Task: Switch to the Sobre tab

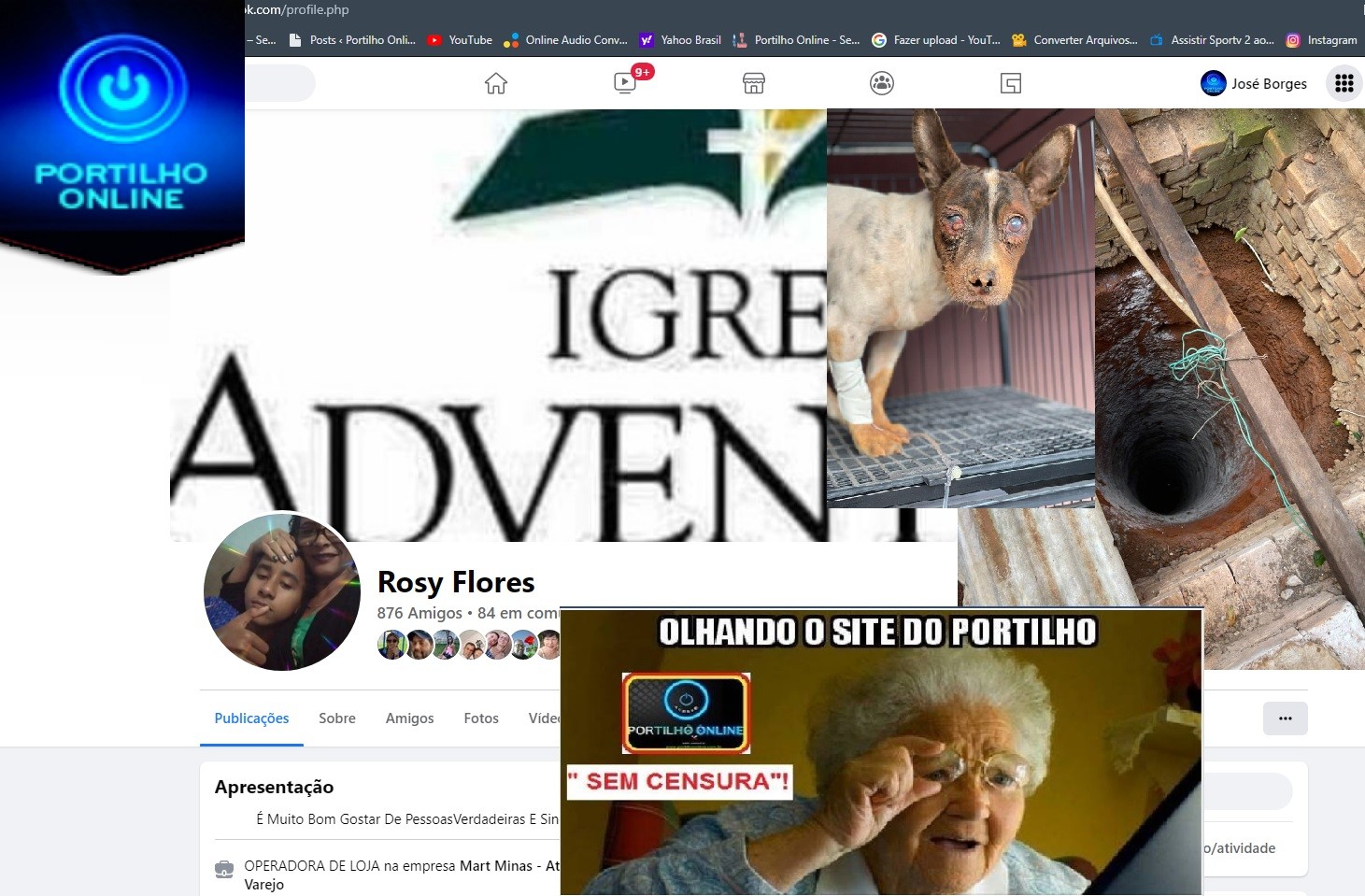Action: 337,718
